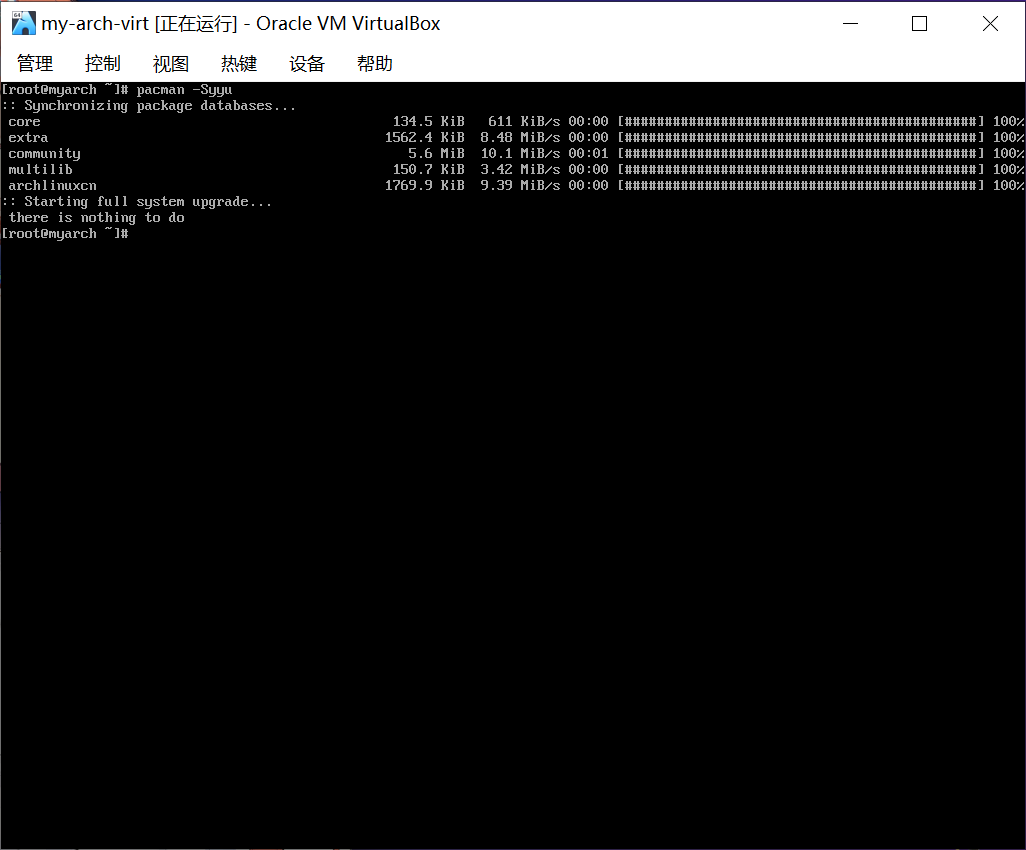Click the community repository progress bar

(800, 154)
